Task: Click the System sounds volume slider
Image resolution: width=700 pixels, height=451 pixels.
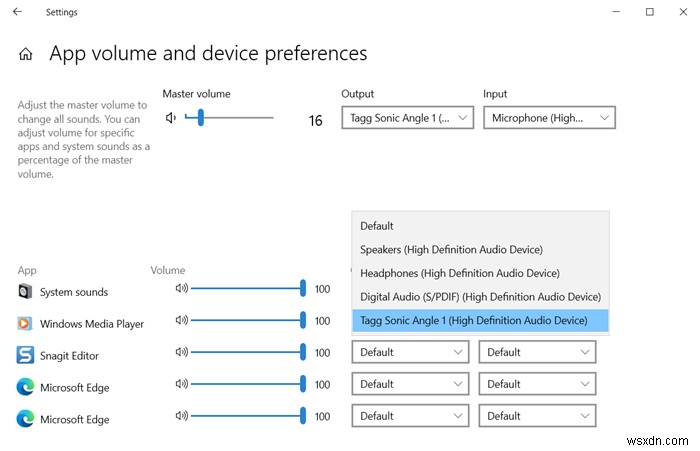Action: tap(248, 288)
